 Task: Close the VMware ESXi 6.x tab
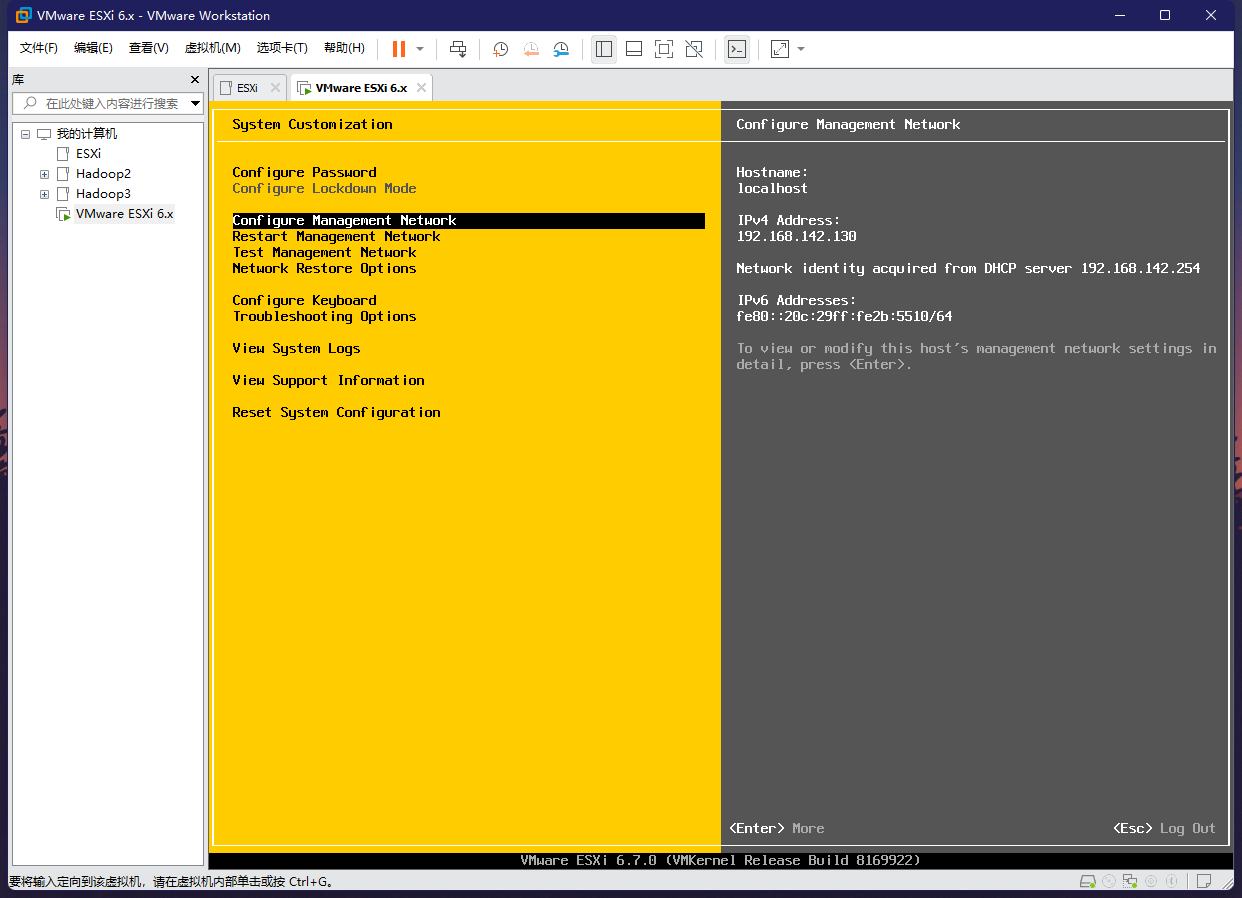pos(421,88)
